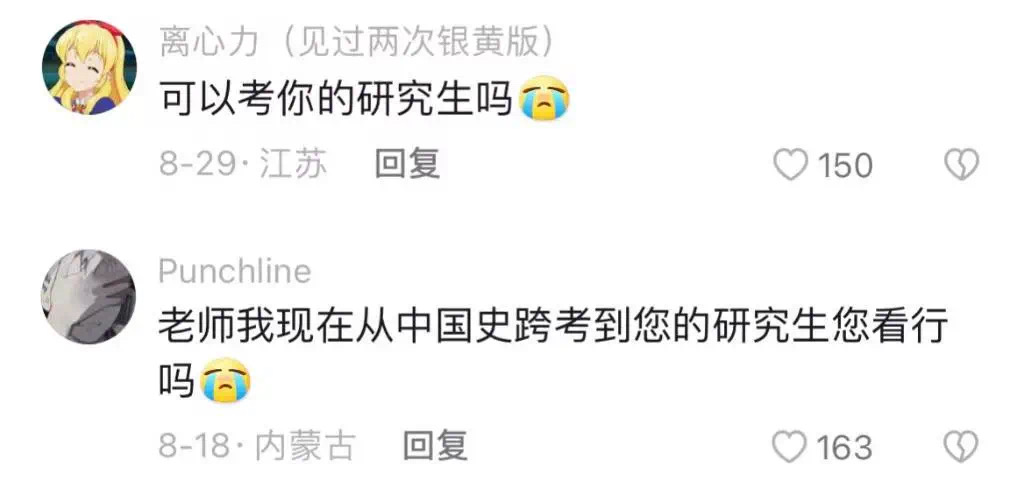
Task: Like the comment from 离心力 with heart icon
Action: pos(790,165)
